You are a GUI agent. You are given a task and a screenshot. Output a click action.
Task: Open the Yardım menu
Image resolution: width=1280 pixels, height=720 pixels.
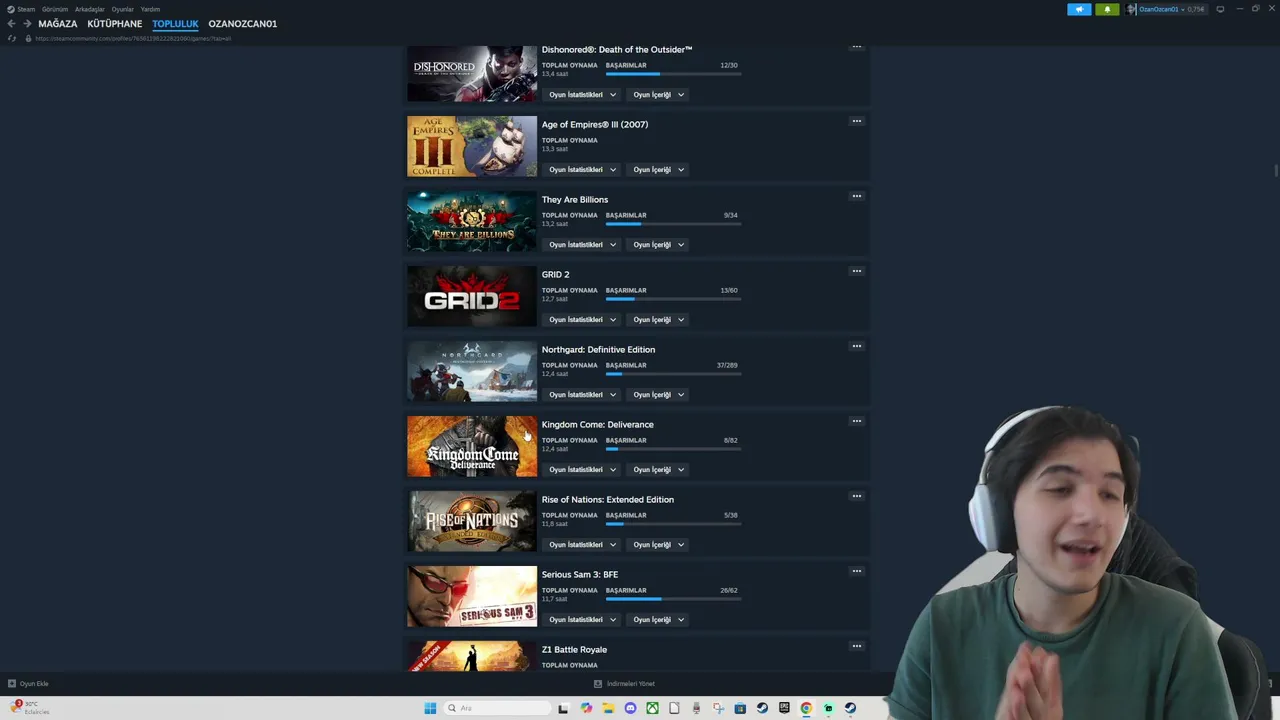150,9
